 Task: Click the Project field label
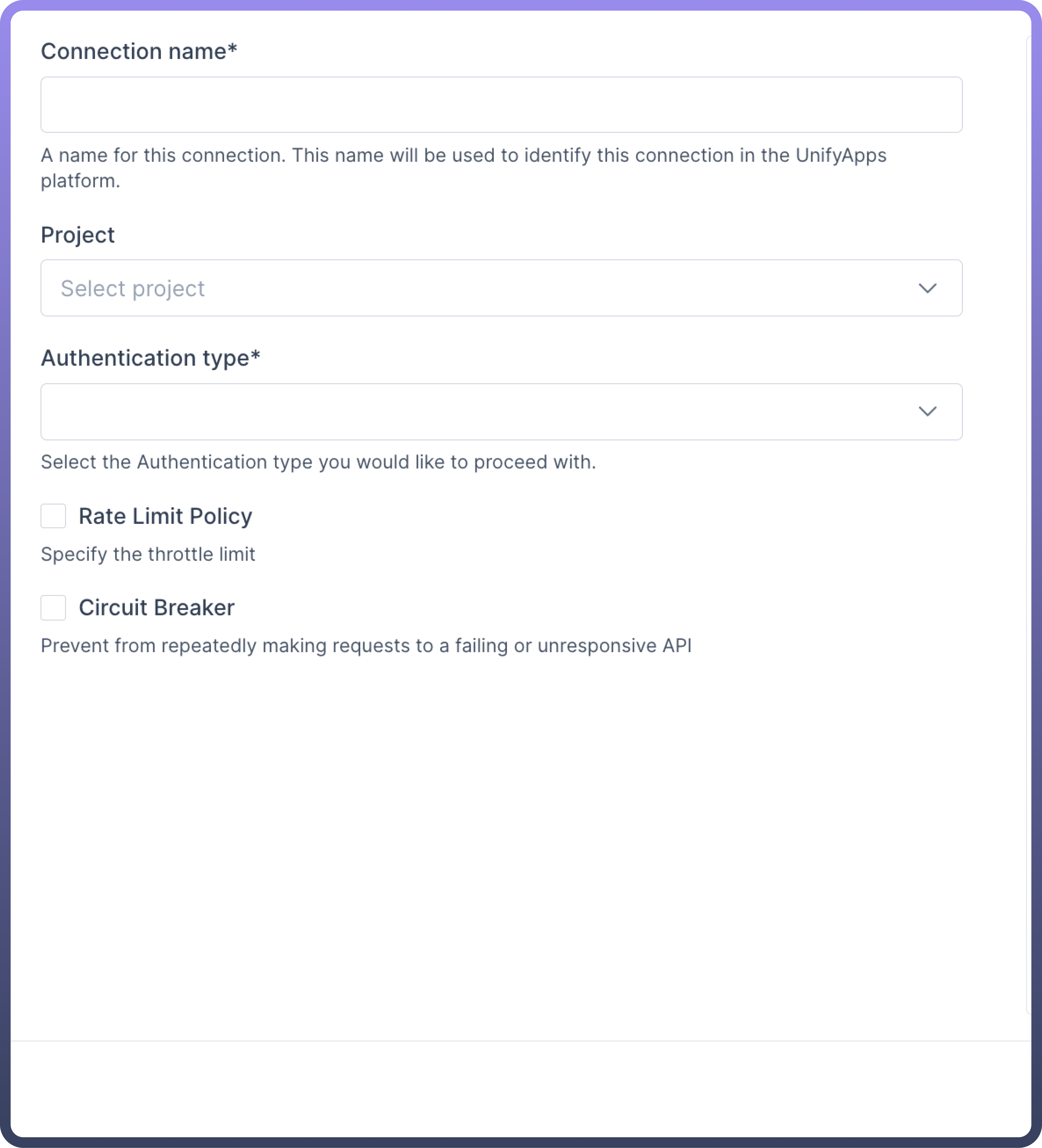[x=78, y=235]
